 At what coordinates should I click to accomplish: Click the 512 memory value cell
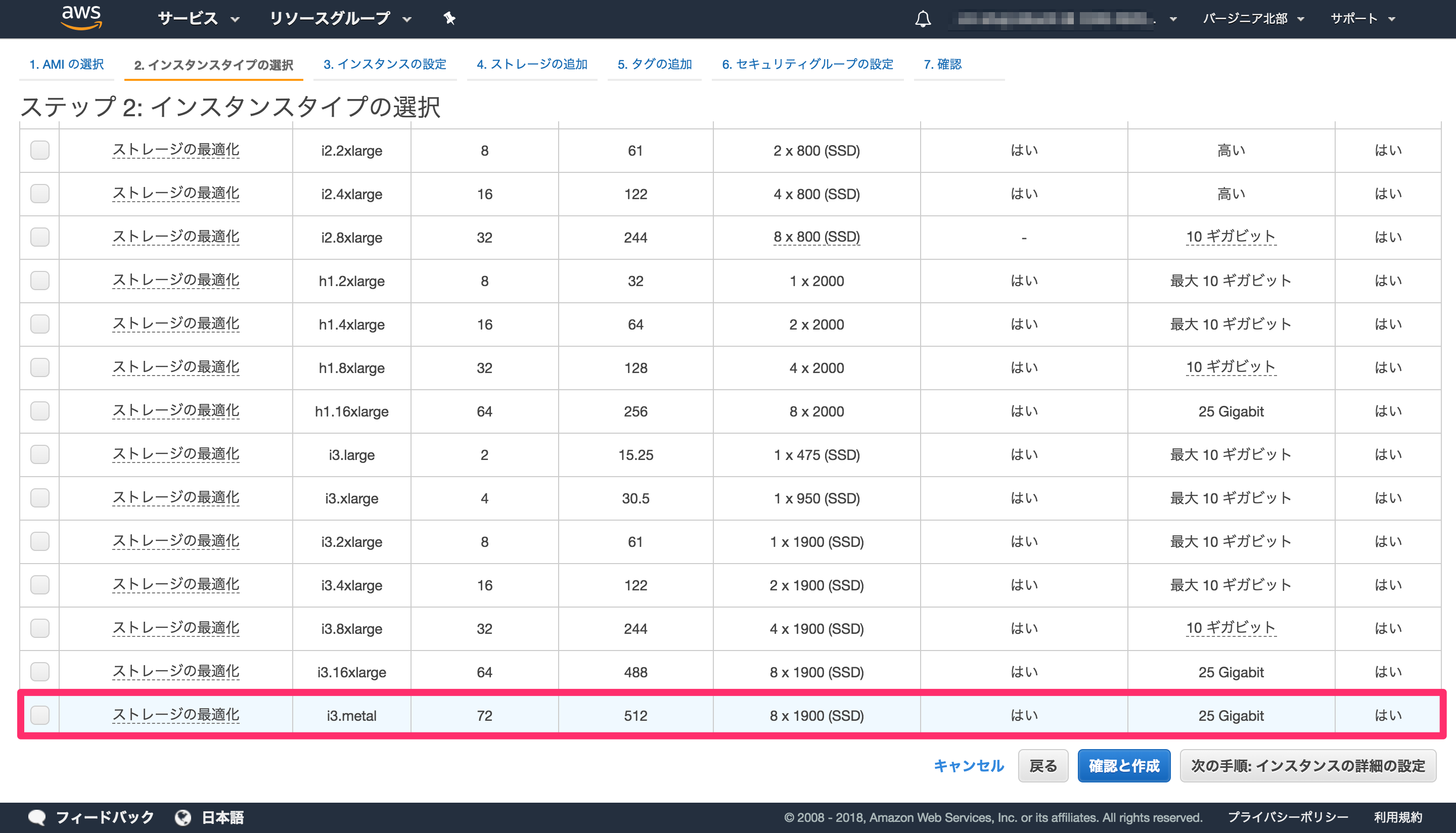coord(635,716)
